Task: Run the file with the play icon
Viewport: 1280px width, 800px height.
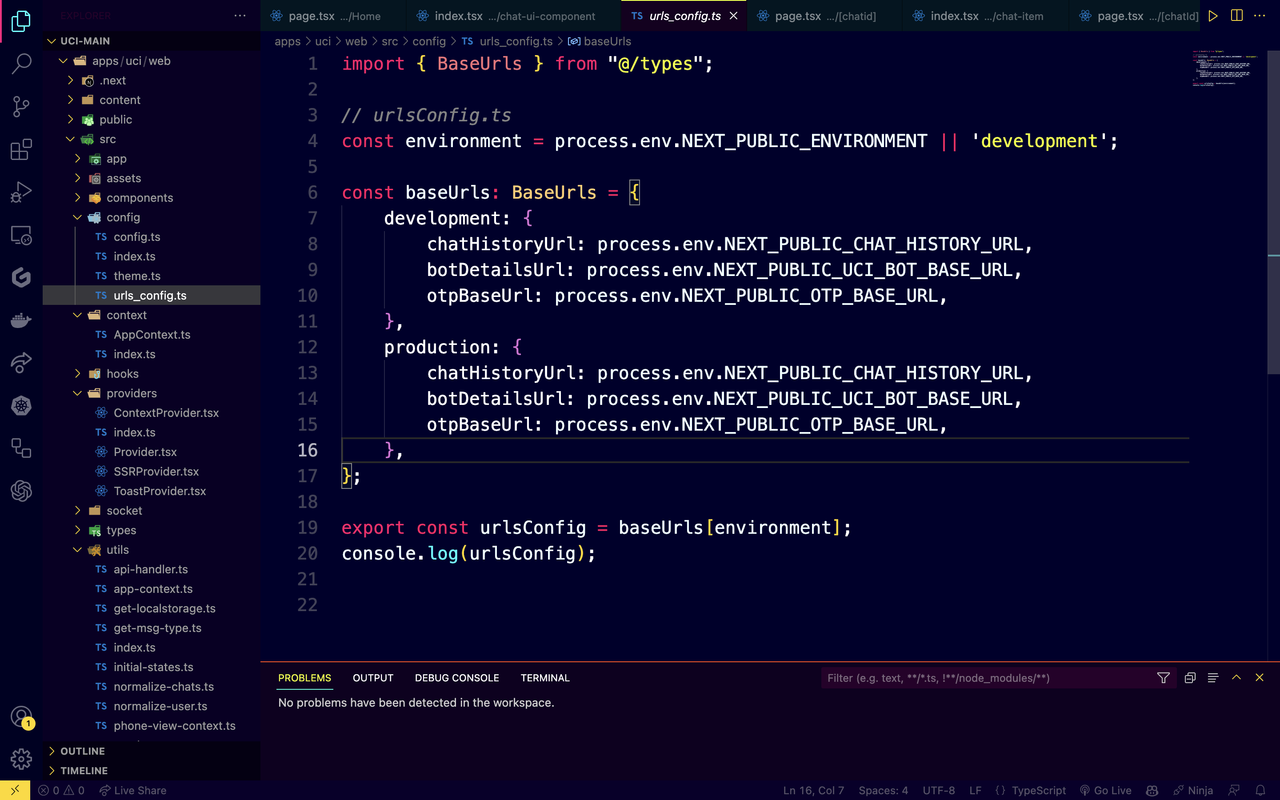Action: (x=1213, y=16)
